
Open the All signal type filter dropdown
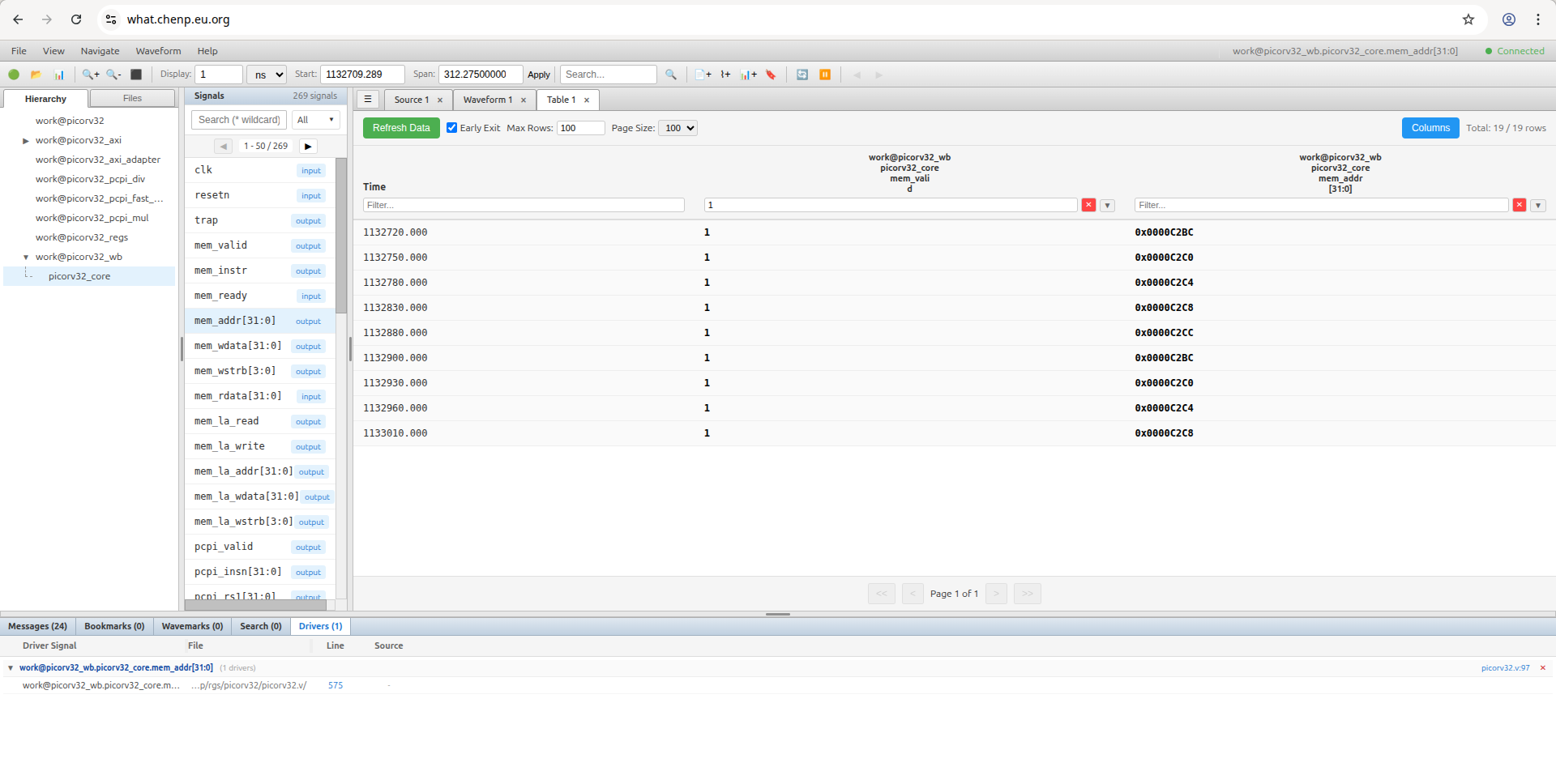(315, 120)
